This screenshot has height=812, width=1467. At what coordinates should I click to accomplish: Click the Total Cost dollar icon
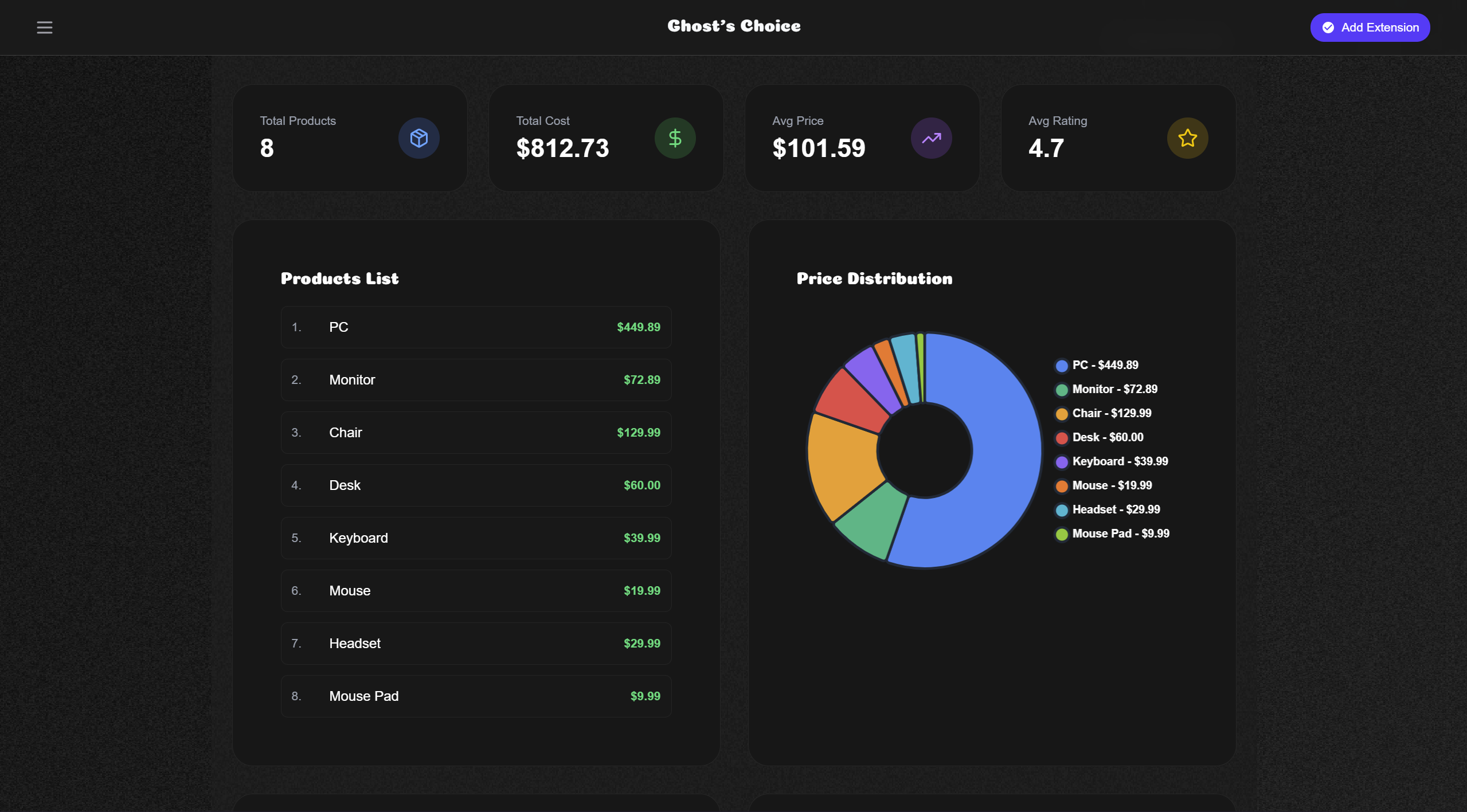coord(675,138)
